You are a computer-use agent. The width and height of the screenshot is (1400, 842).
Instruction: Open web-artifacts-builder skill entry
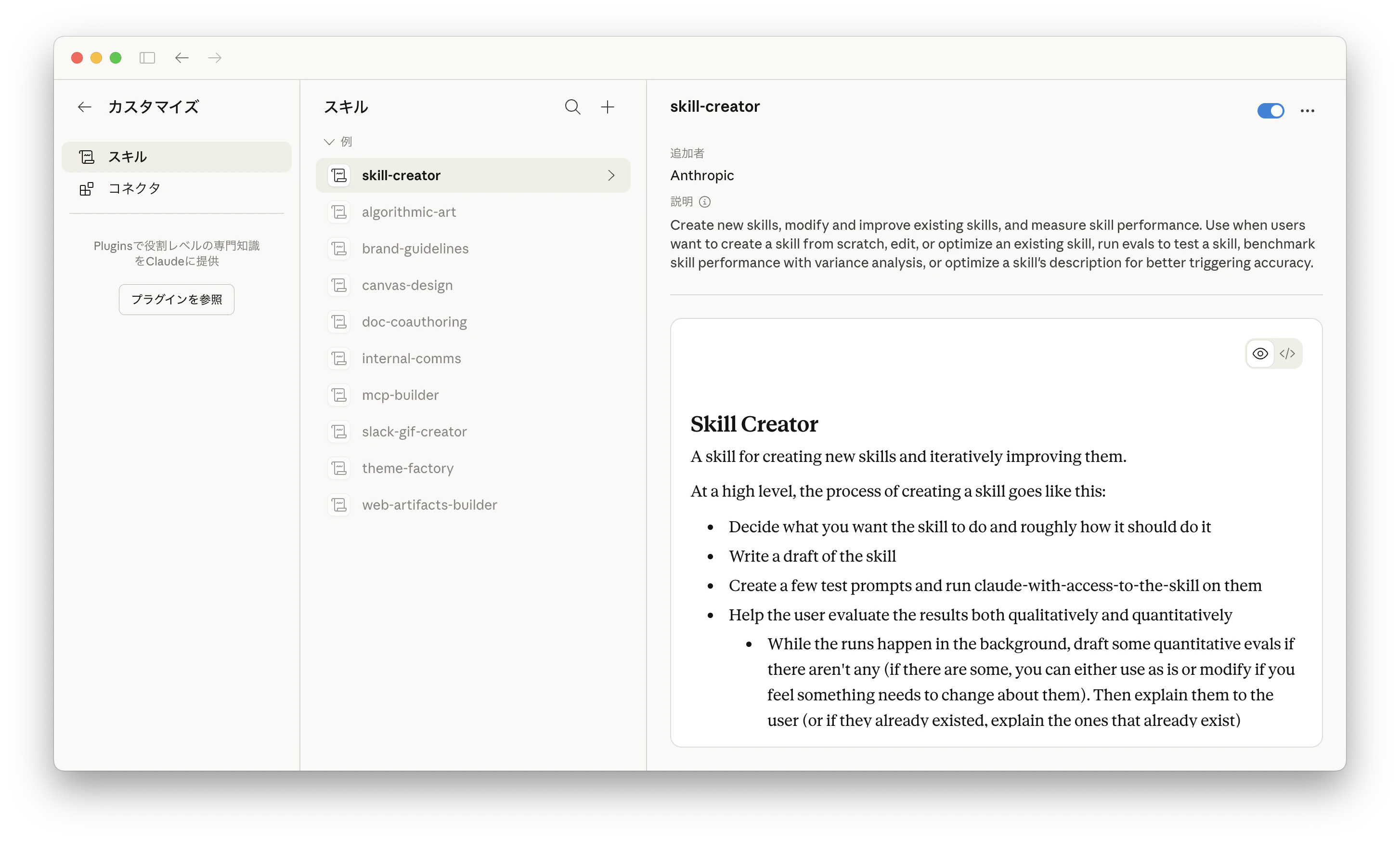tap(429, 505)
